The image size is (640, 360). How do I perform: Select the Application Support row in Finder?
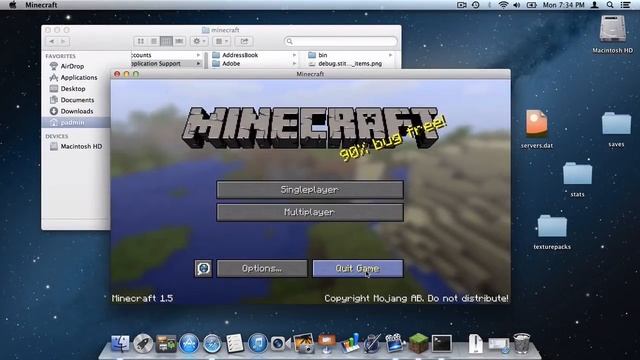pos(167,64)
